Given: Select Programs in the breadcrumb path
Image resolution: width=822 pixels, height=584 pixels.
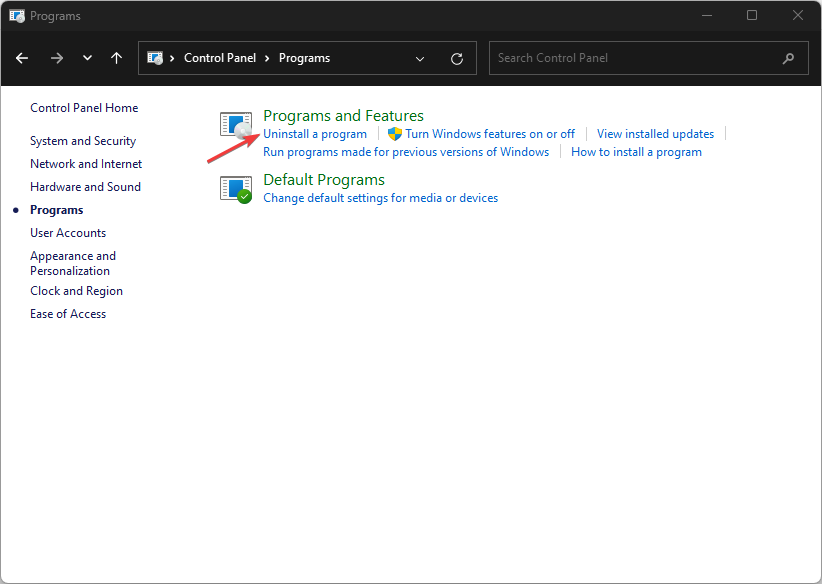Looking at the screenshot, I should tap(305, 58).
